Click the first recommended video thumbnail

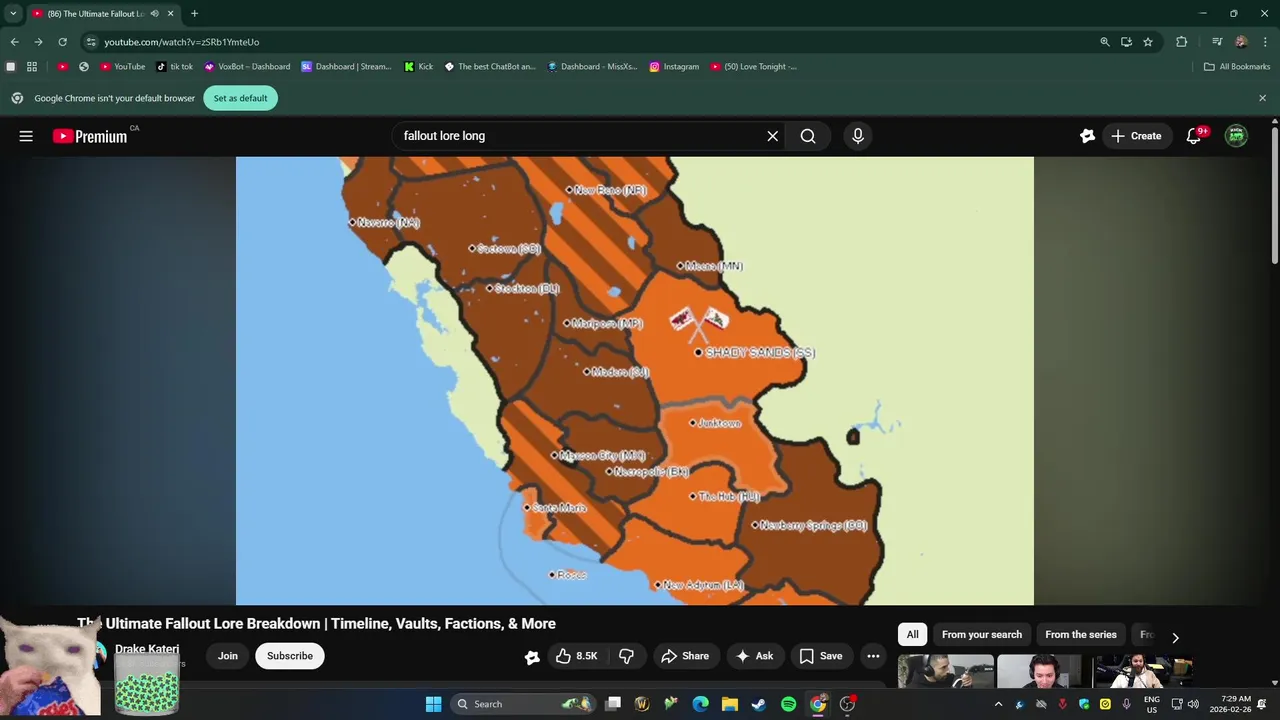click(945, 671)
